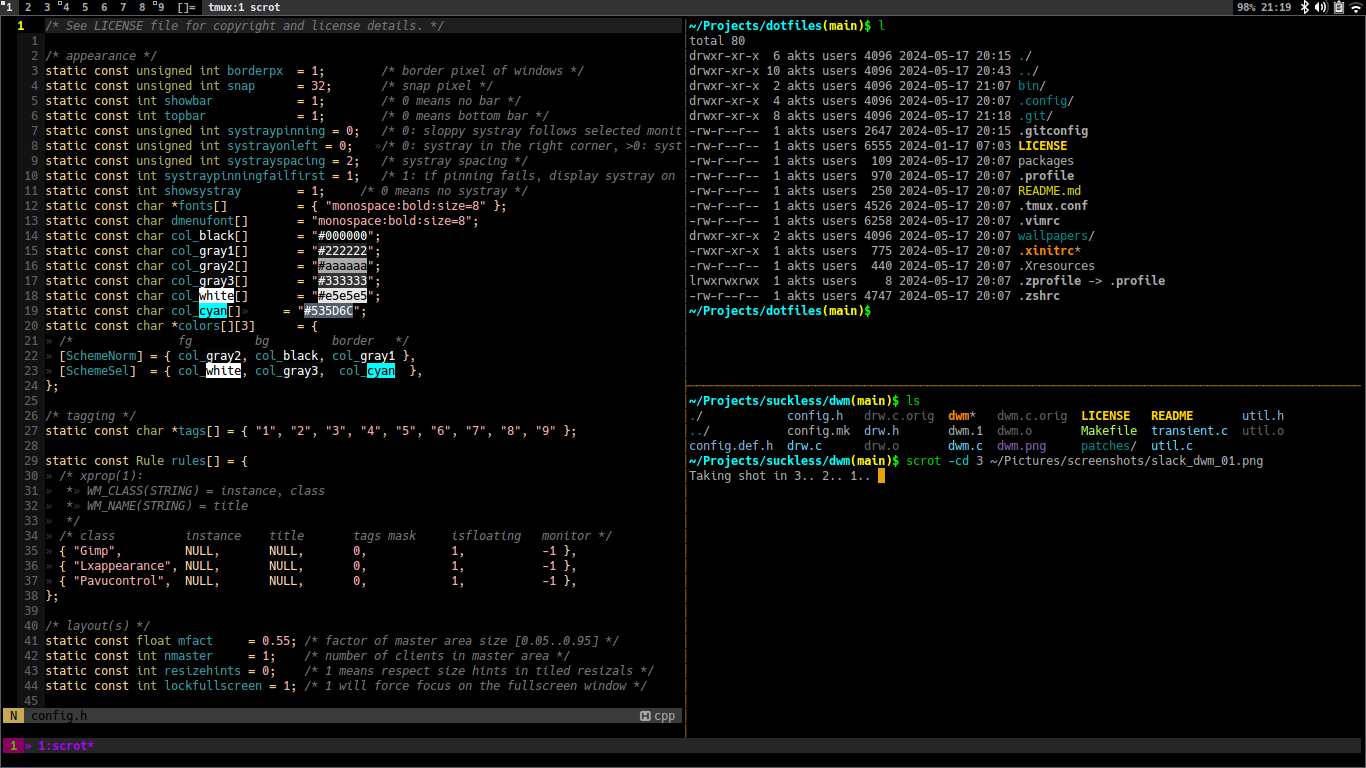Click the highlighted "#333333" color value
1366x768 pixels.
point(343,281)
